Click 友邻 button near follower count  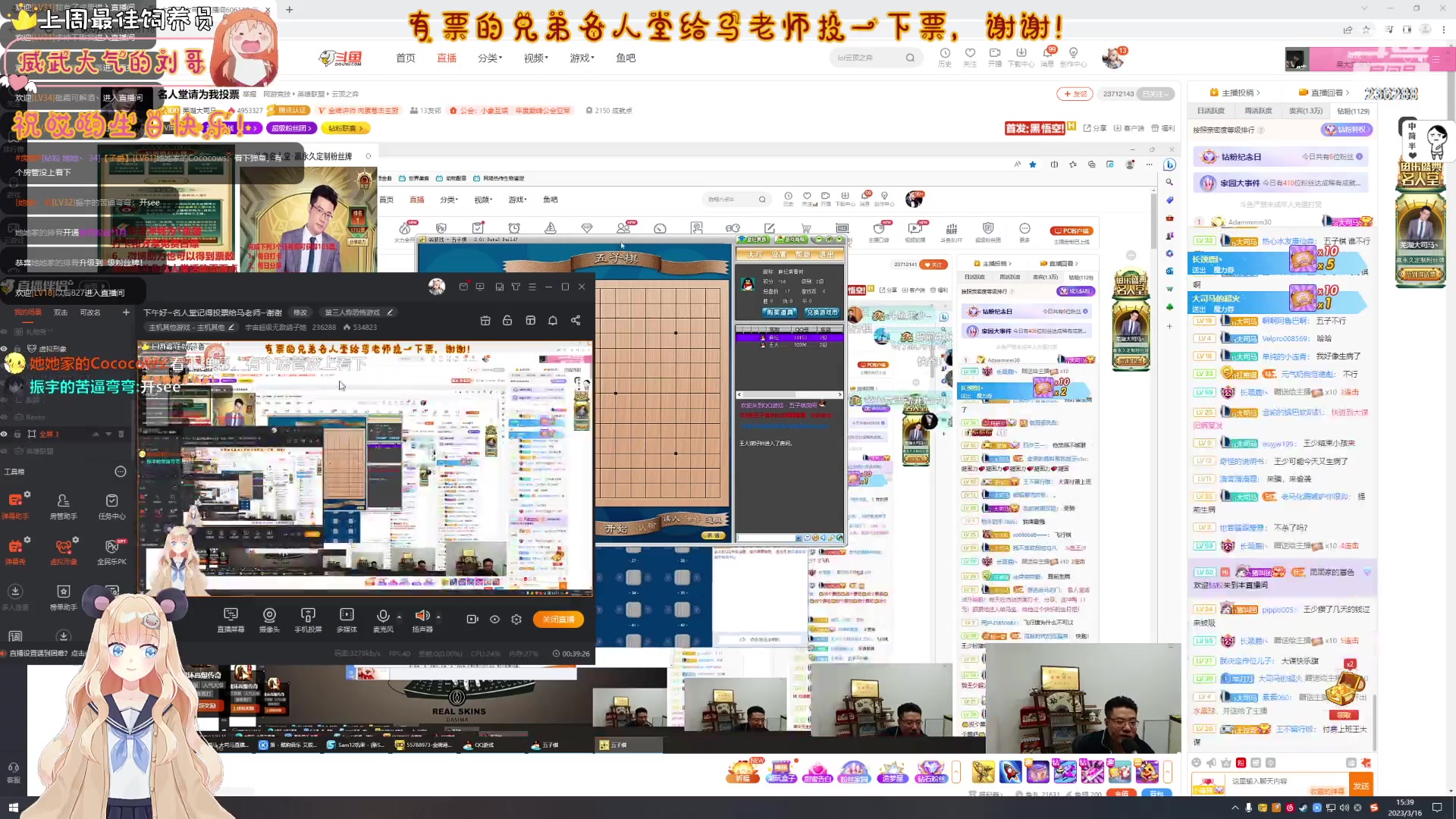1075,94
